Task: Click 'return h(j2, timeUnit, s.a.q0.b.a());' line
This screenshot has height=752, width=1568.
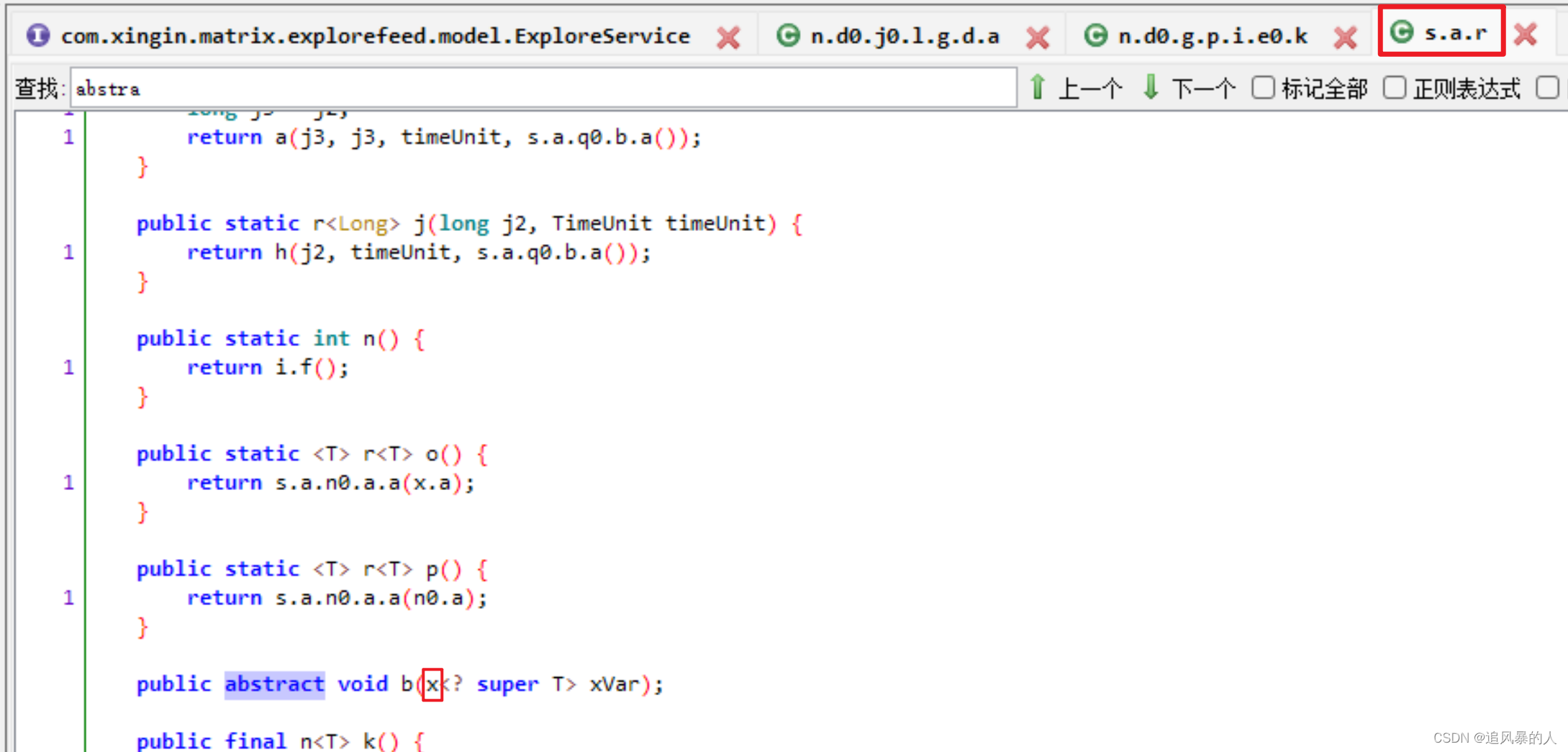Action: tap(419, 253)
